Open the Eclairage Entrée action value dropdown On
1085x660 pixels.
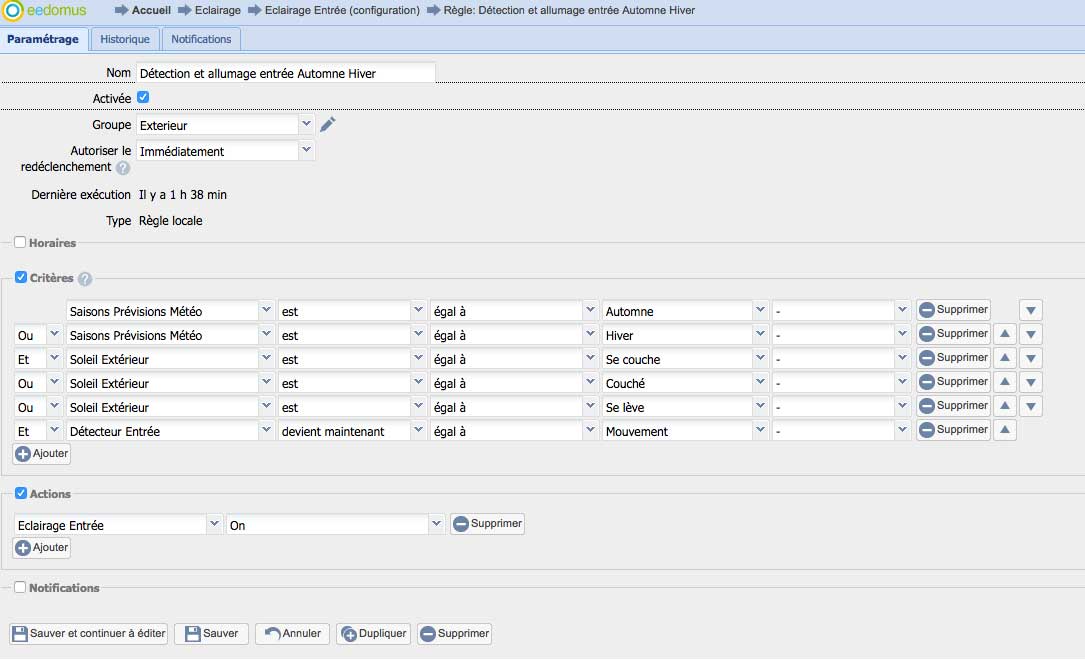pyautogui.click(x=435, y=524)
